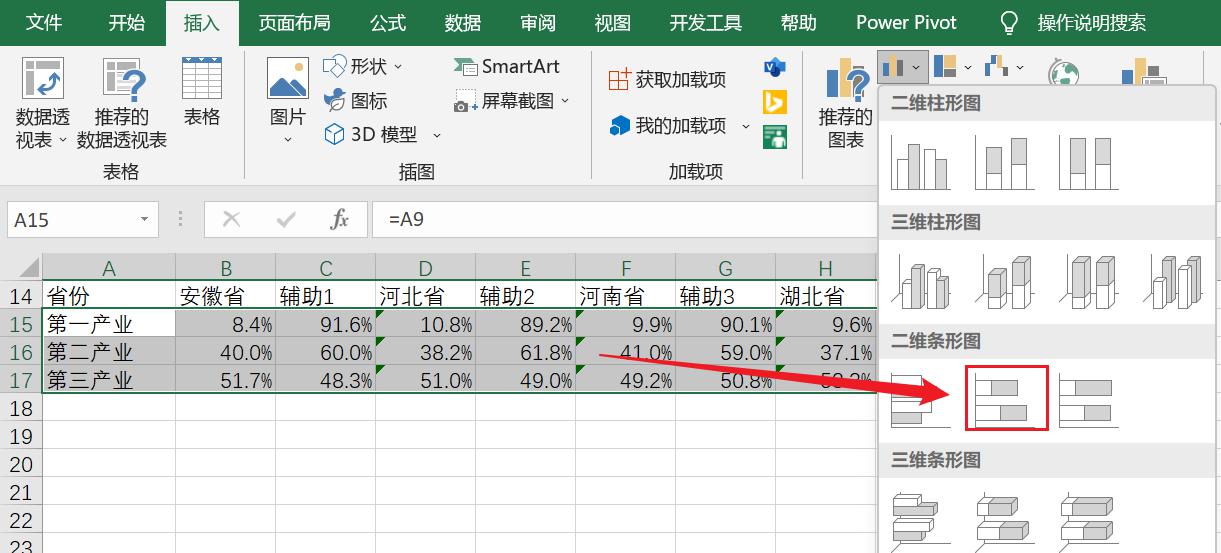The image size is (1221, 553).
Task: Open the Pictures (图片) insert menu
Action: (288, 103)
